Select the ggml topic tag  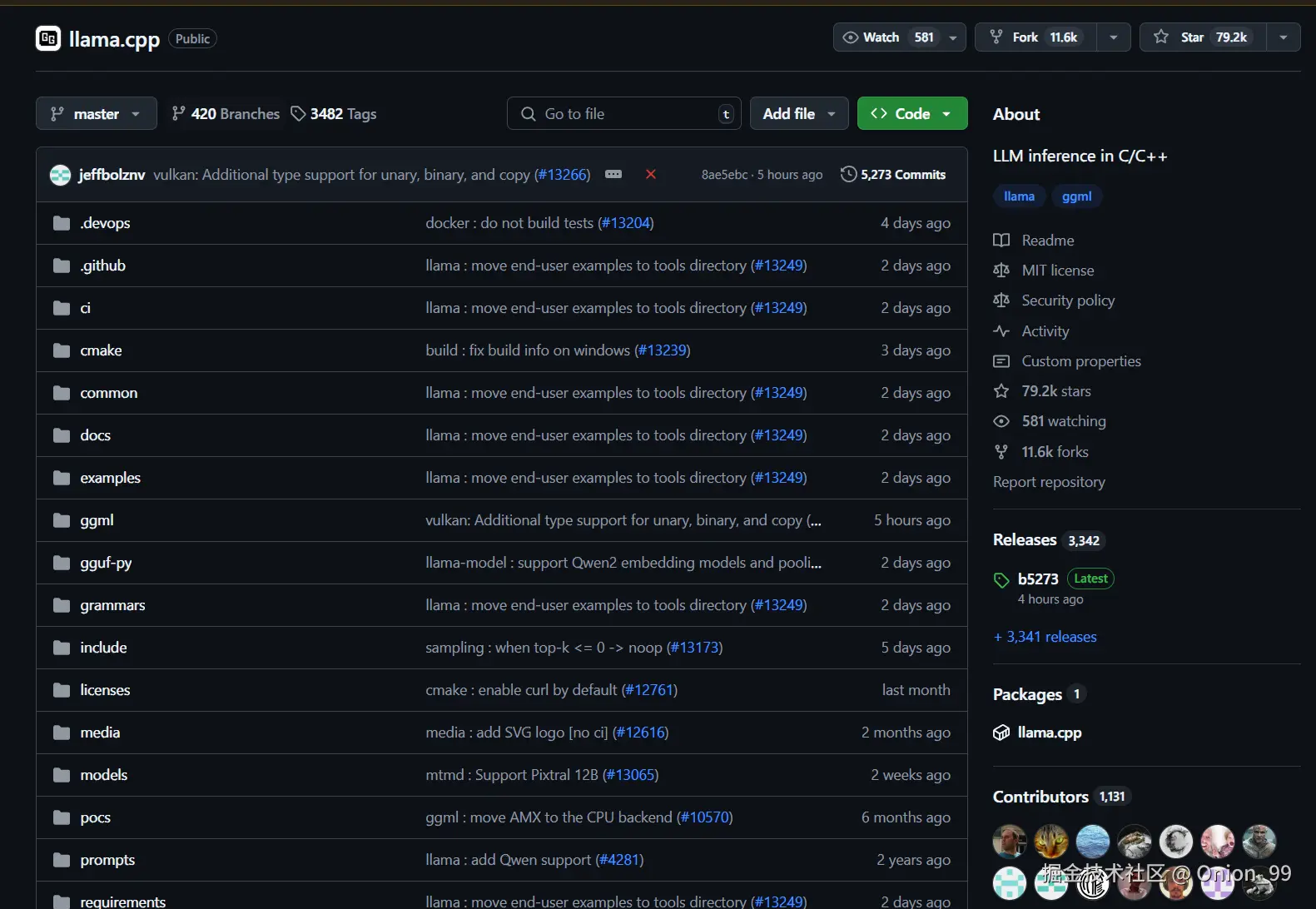[1076, 196]
